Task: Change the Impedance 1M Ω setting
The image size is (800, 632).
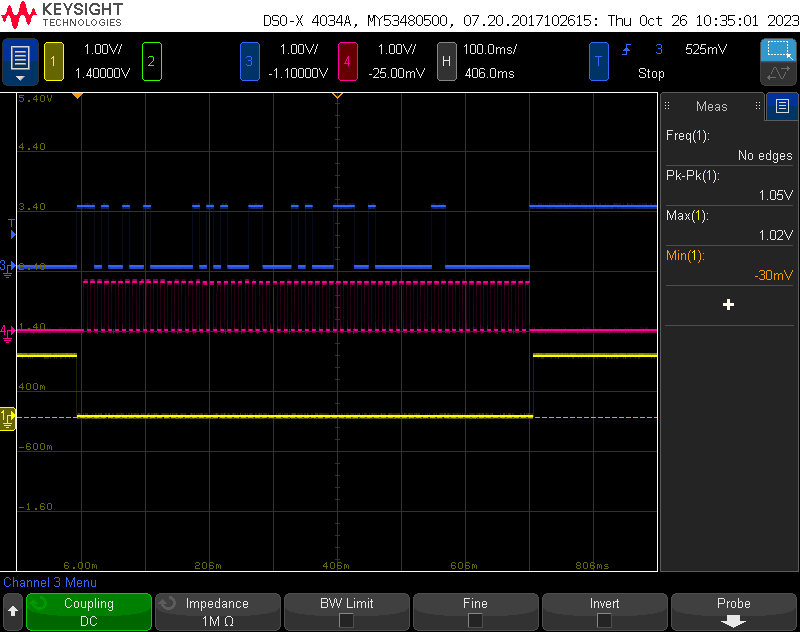Action: point(217,611)
